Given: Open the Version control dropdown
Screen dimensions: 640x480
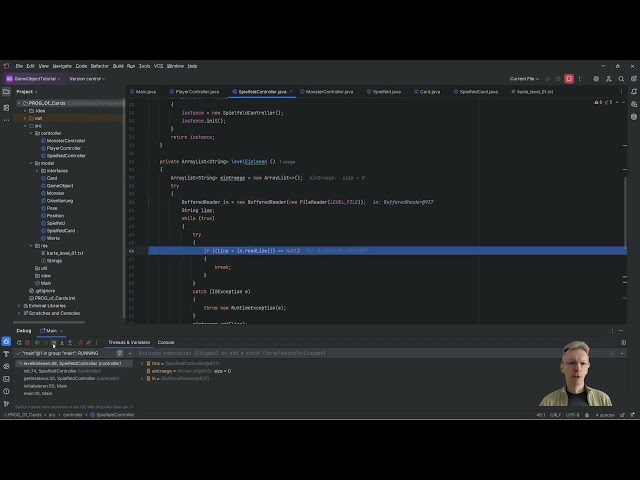Looking at the screenshot, I should (86, 78).
